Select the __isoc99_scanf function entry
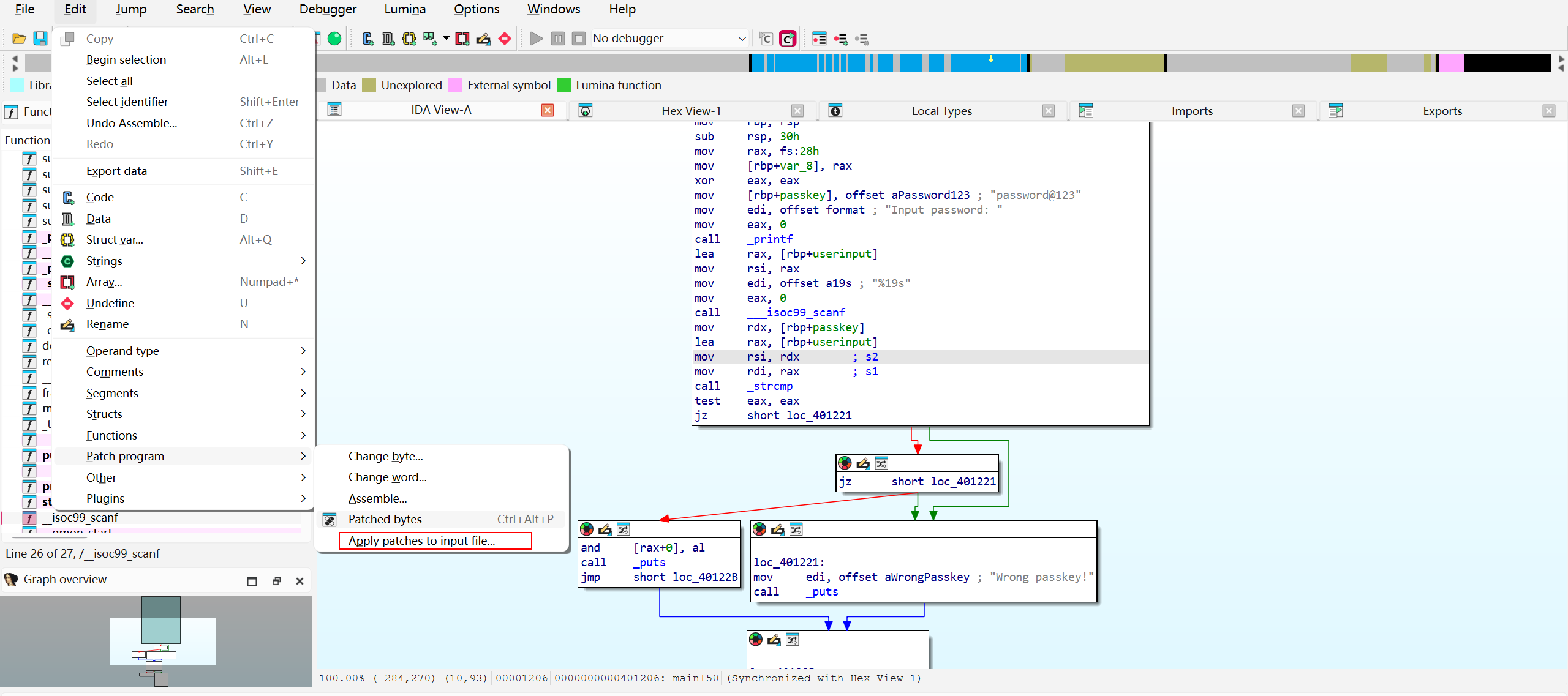The width and height of the screenshot is (1568, 696). tap(85, 518)
